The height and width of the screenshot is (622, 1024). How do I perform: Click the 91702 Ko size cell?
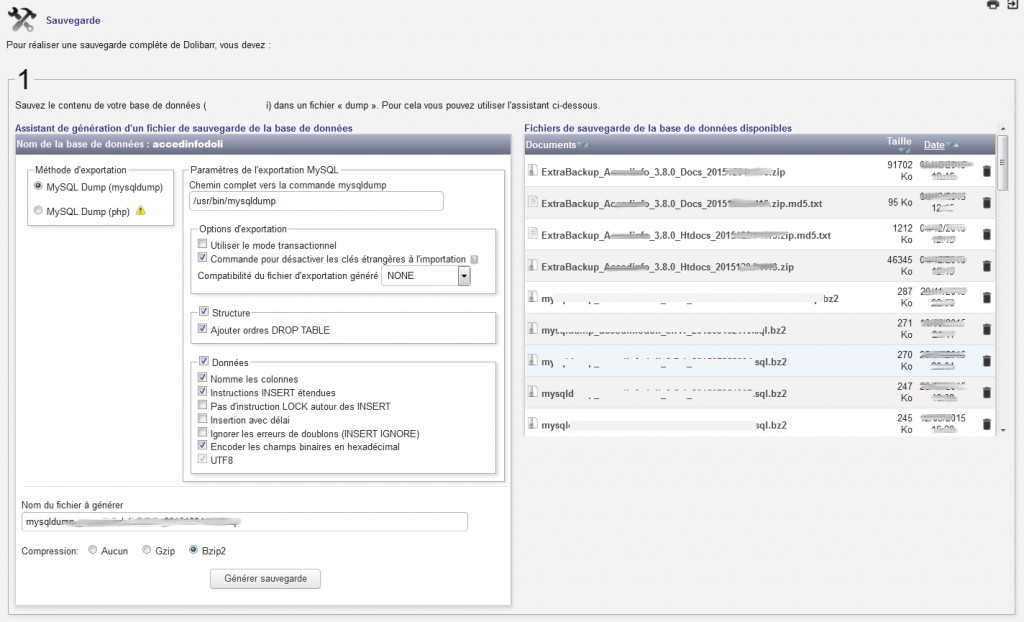coord(899,171)
